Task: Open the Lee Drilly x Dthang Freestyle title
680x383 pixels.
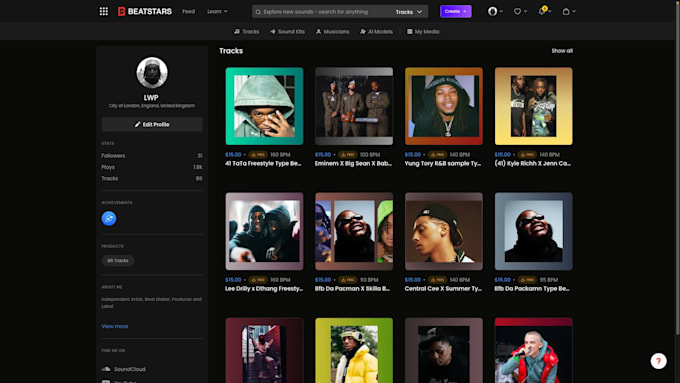Action: click(264, 288)
